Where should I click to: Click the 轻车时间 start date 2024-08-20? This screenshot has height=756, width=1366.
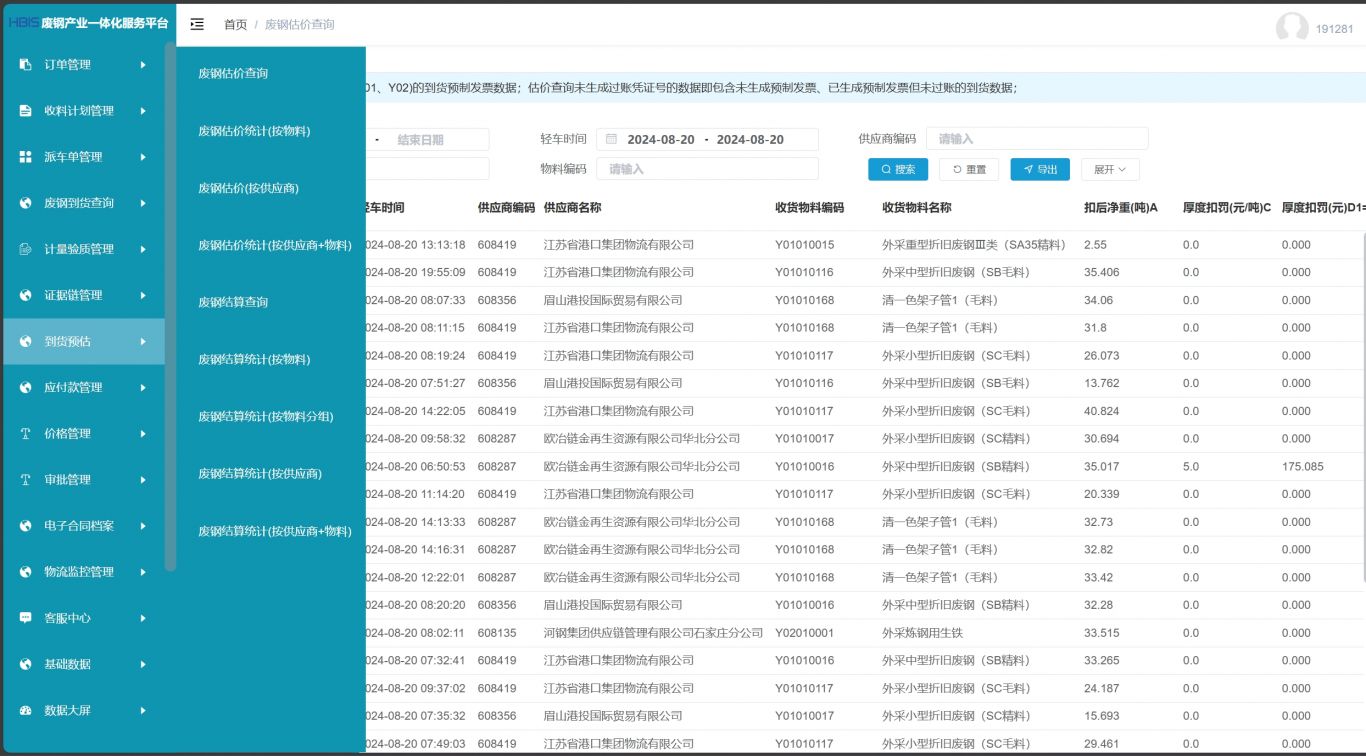661,140
